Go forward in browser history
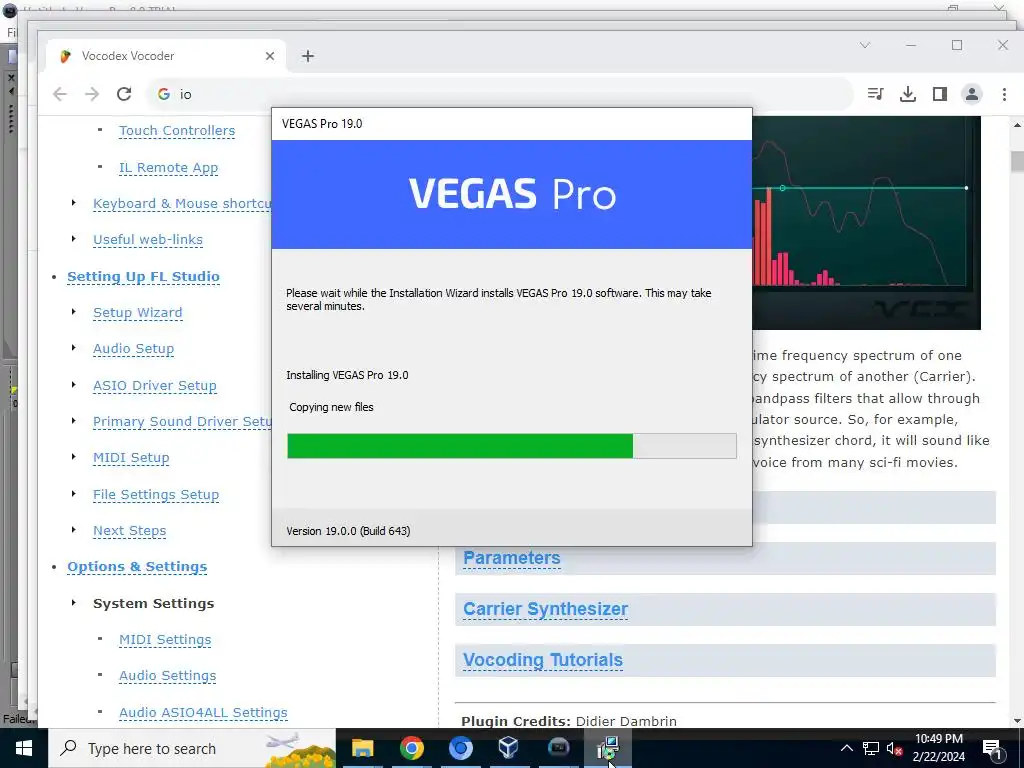The width and height of the screenshot is (1024, 768). click(92, 94)
